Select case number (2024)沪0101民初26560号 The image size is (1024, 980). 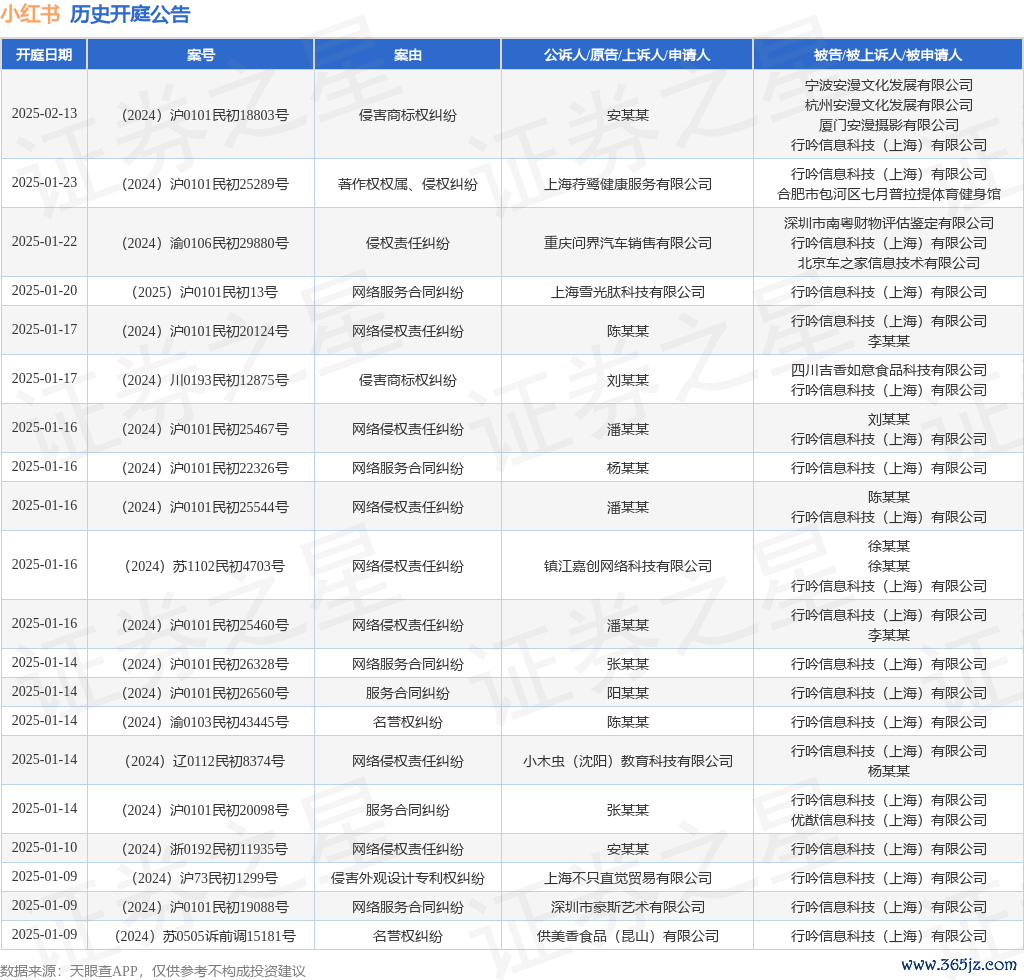(x=204, y=693)
